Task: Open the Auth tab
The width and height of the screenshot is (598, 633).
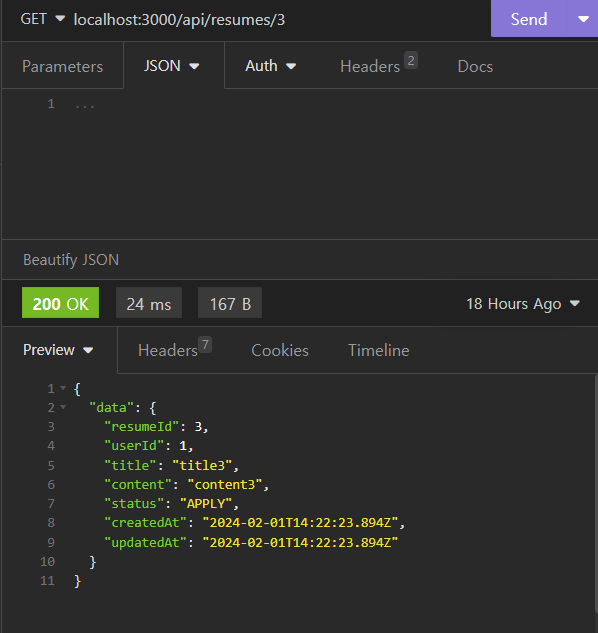Action: pos(271,66)
